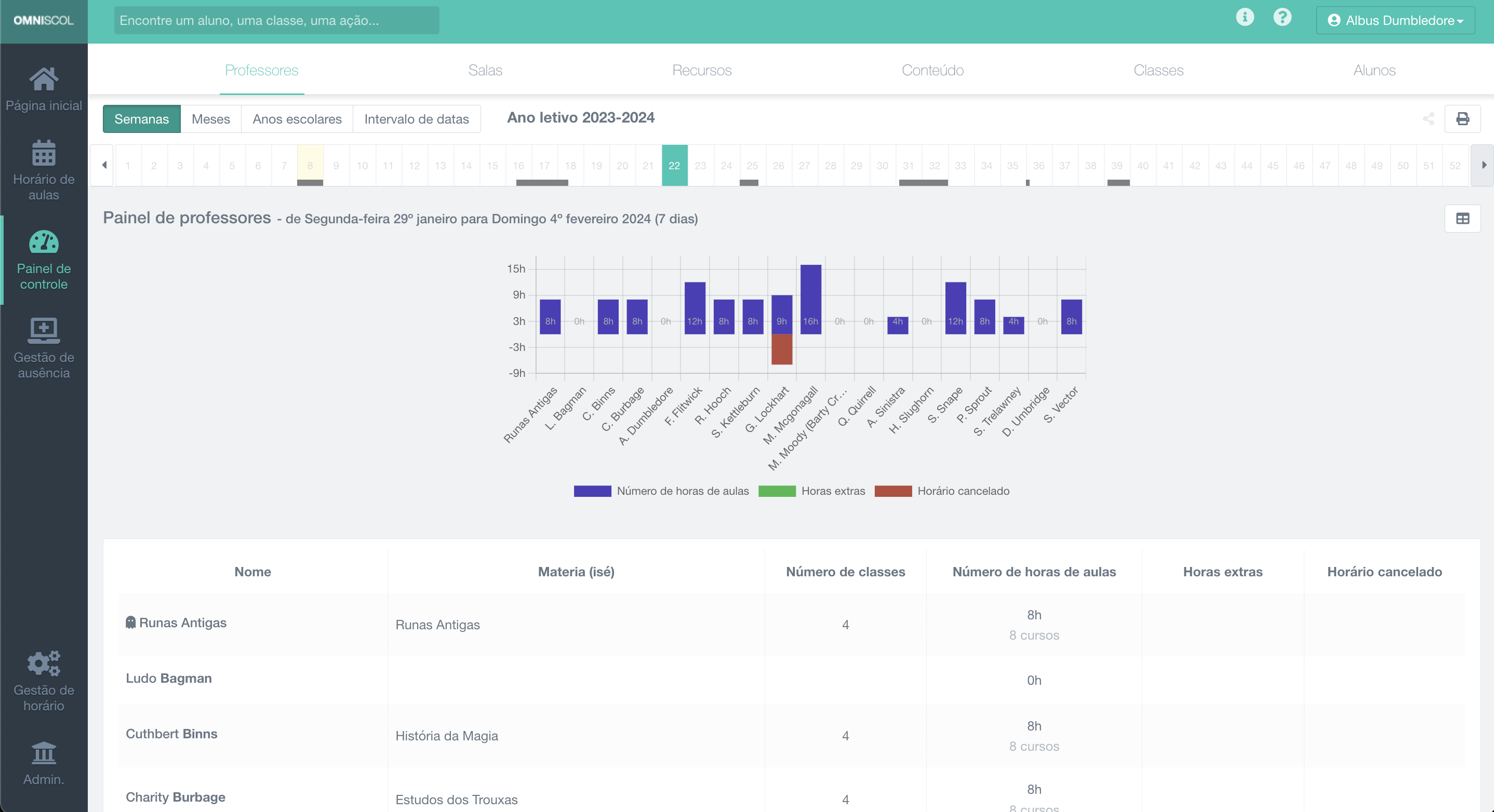Click the print icon button
The image size is (1494, 812).
[x=1462, y=119]
